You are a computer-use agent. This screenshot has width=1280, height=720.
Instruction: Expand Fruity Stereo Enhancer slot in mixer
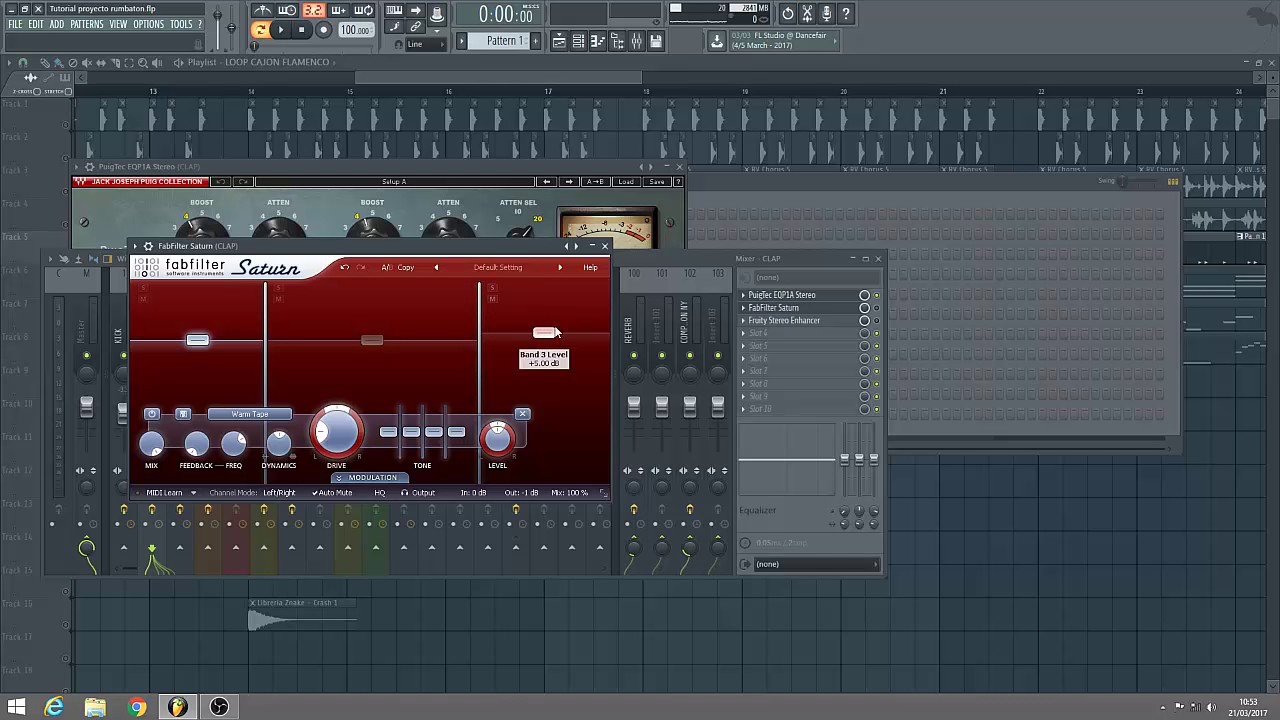point(743,321)
